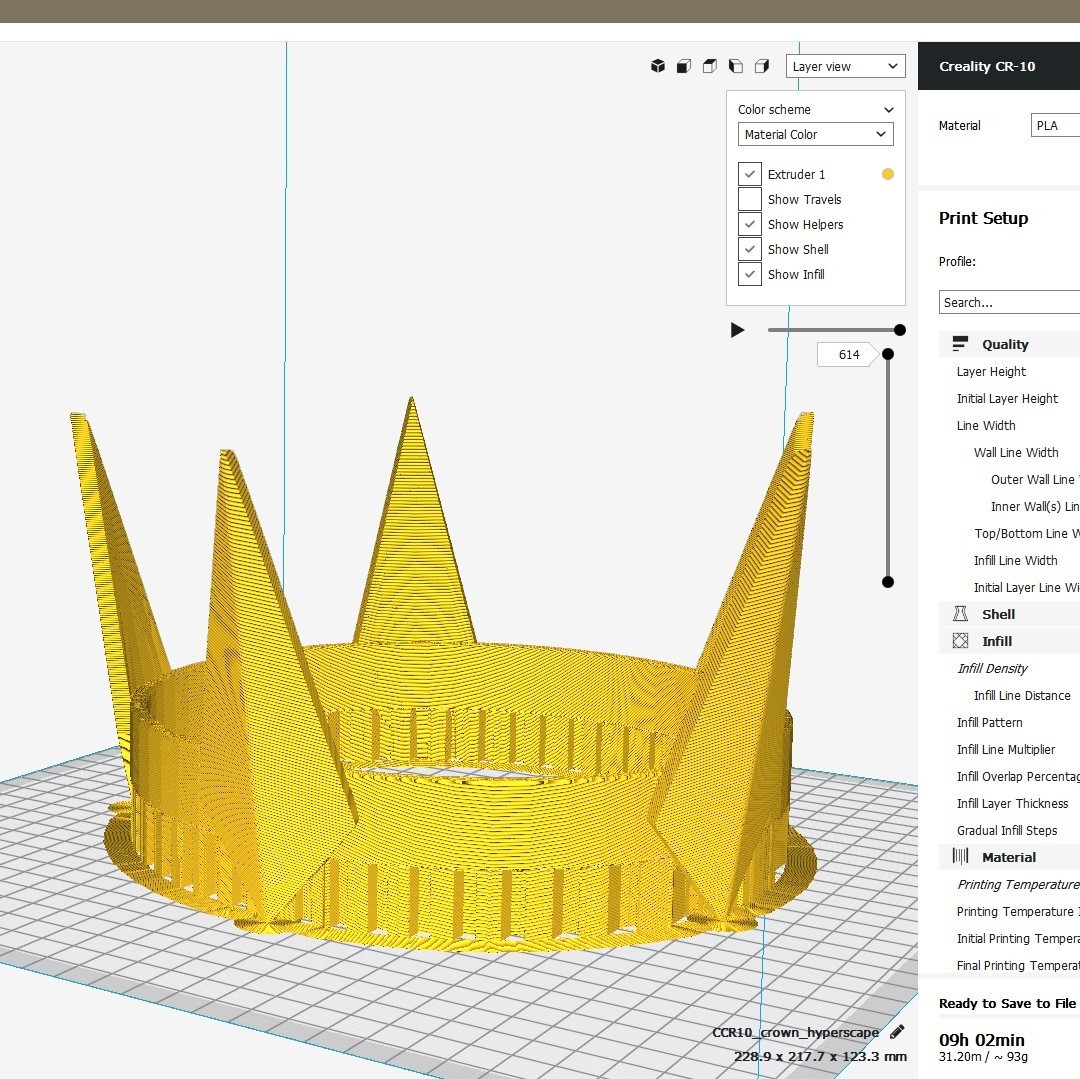Open the Layer view dropdown

(845, 65)
